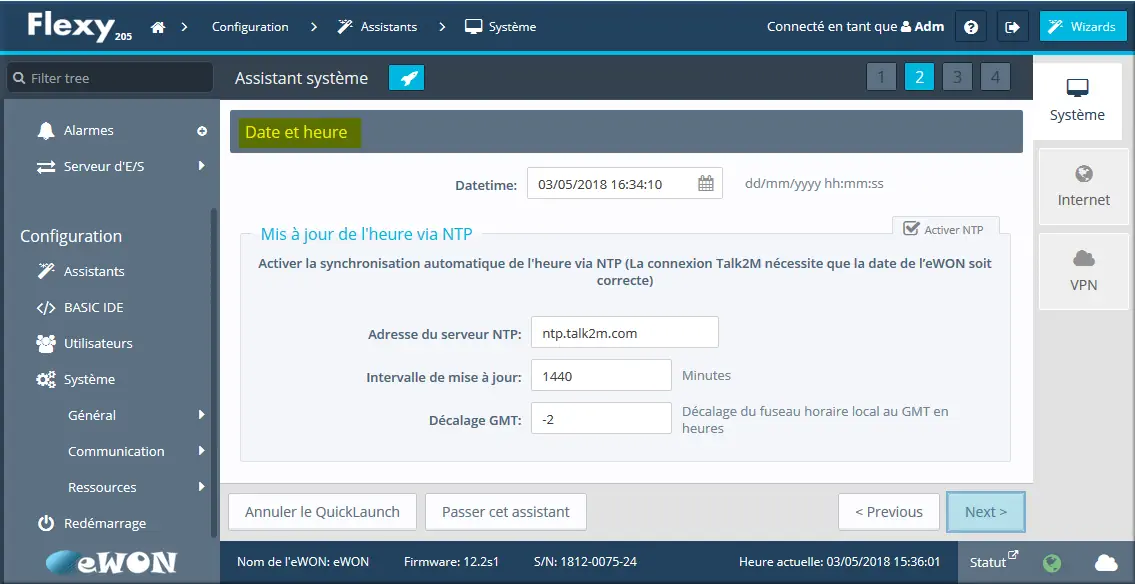Open the Wizards button
This screenshot has height=584, width=1135.
pyautogui.click(x=1083, y=27)
